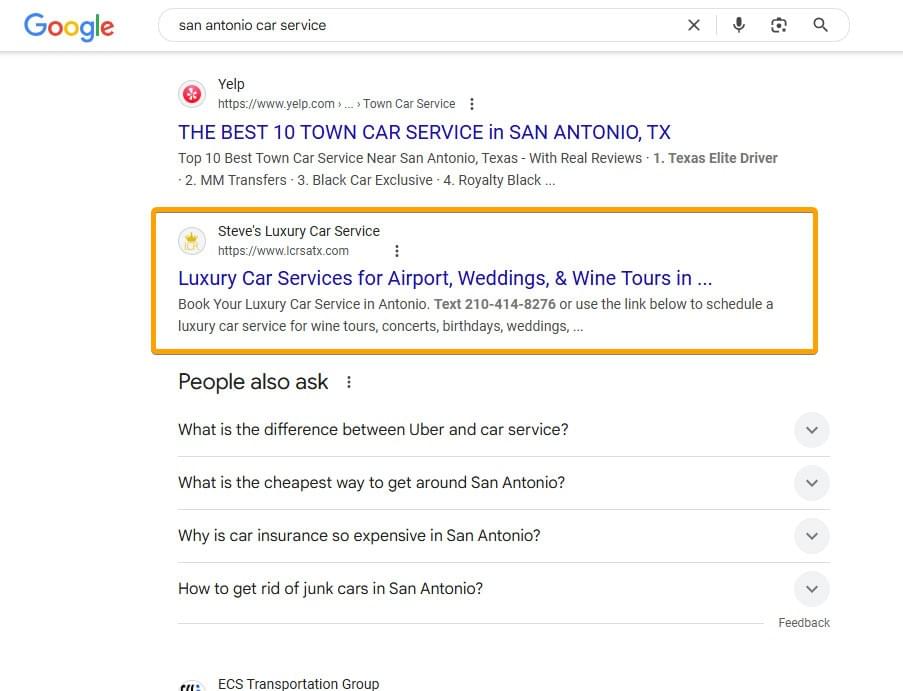Clear the search query with X
The height and width of the screenshot is (691, 903).
pyautogui.click(x=694, y=25)
